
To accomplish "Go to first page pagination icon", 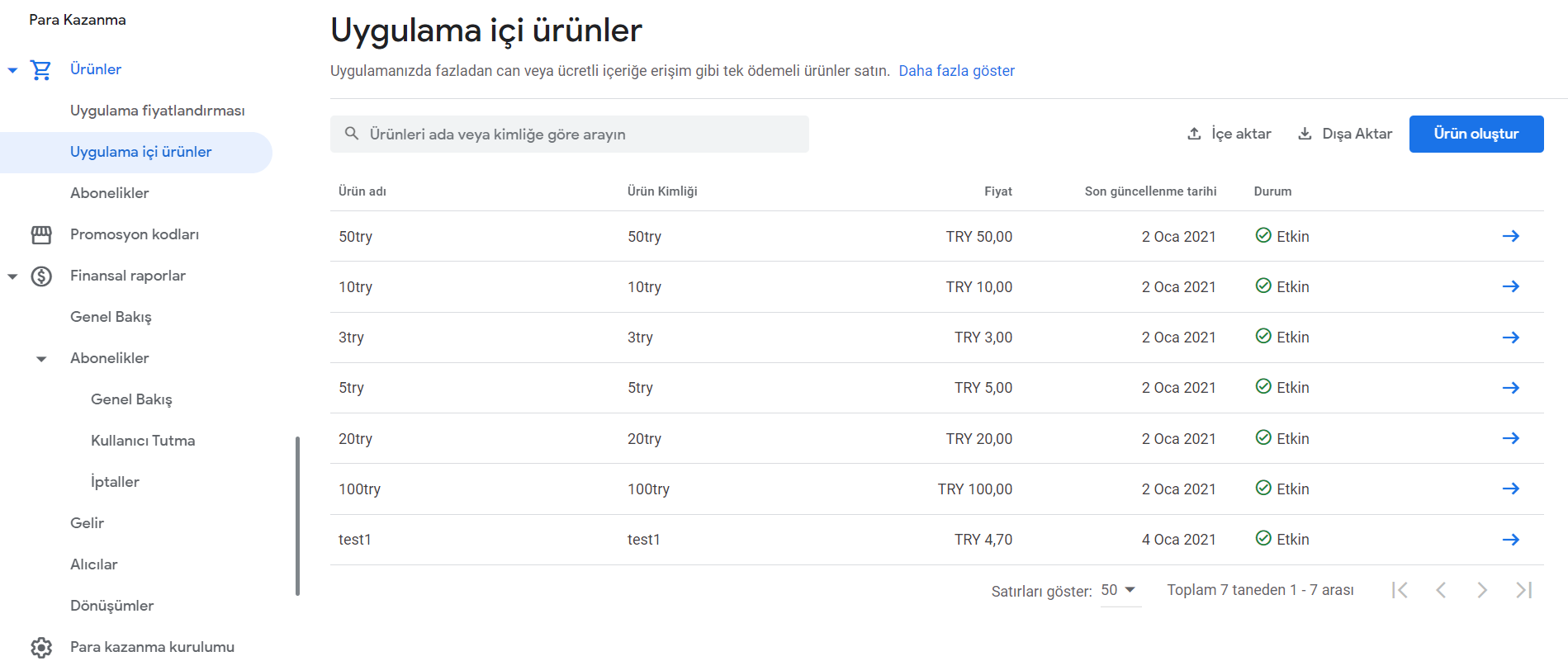I will 1400,590.
